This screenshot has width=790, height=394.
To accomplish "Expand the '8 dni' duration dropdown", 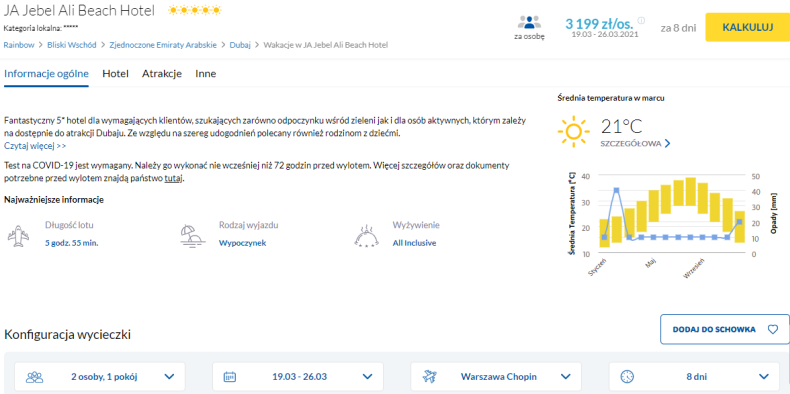I will tap(764, 376).
